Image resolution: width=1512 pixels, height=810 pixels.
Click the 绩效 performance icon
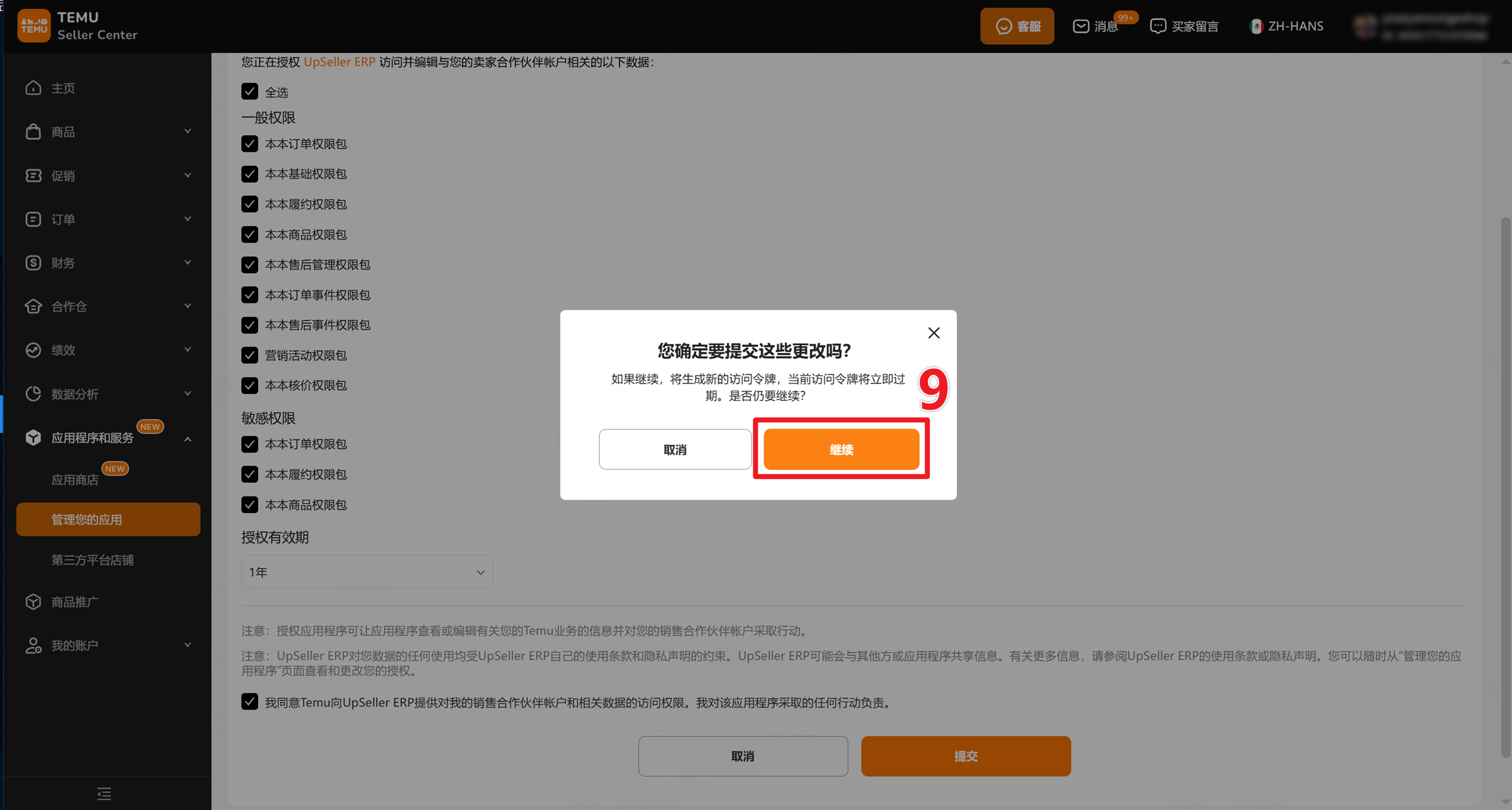pos(33,350)
